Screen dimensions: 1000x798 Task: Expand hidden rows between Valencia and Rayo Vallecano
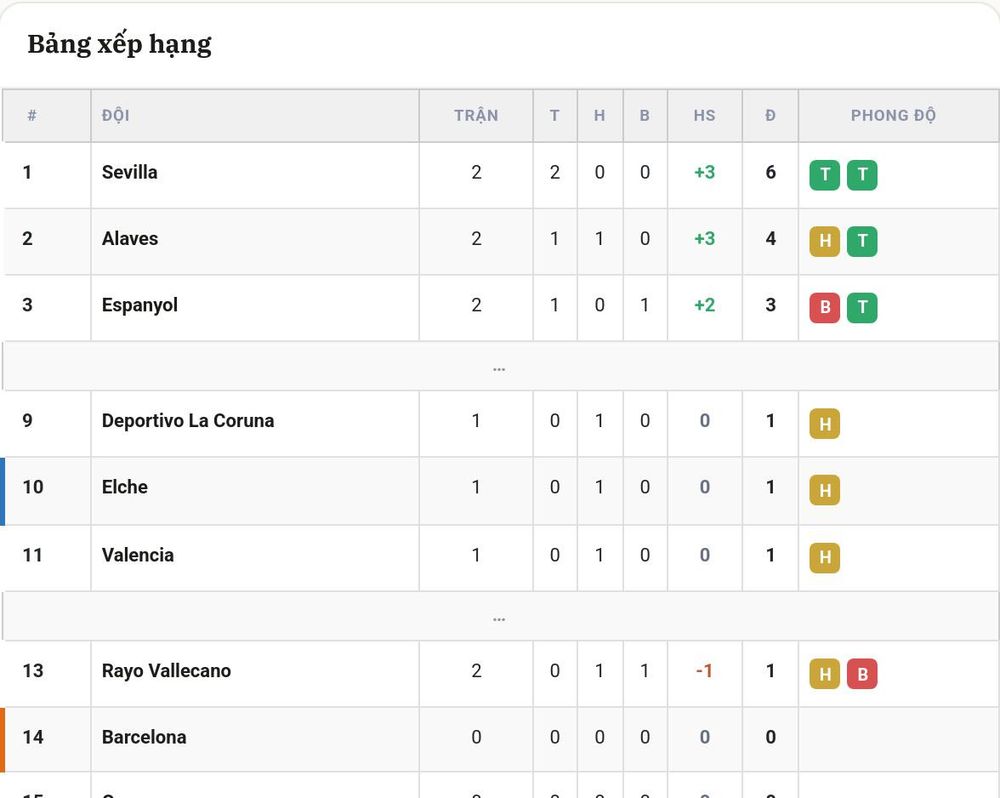(499, 616)
